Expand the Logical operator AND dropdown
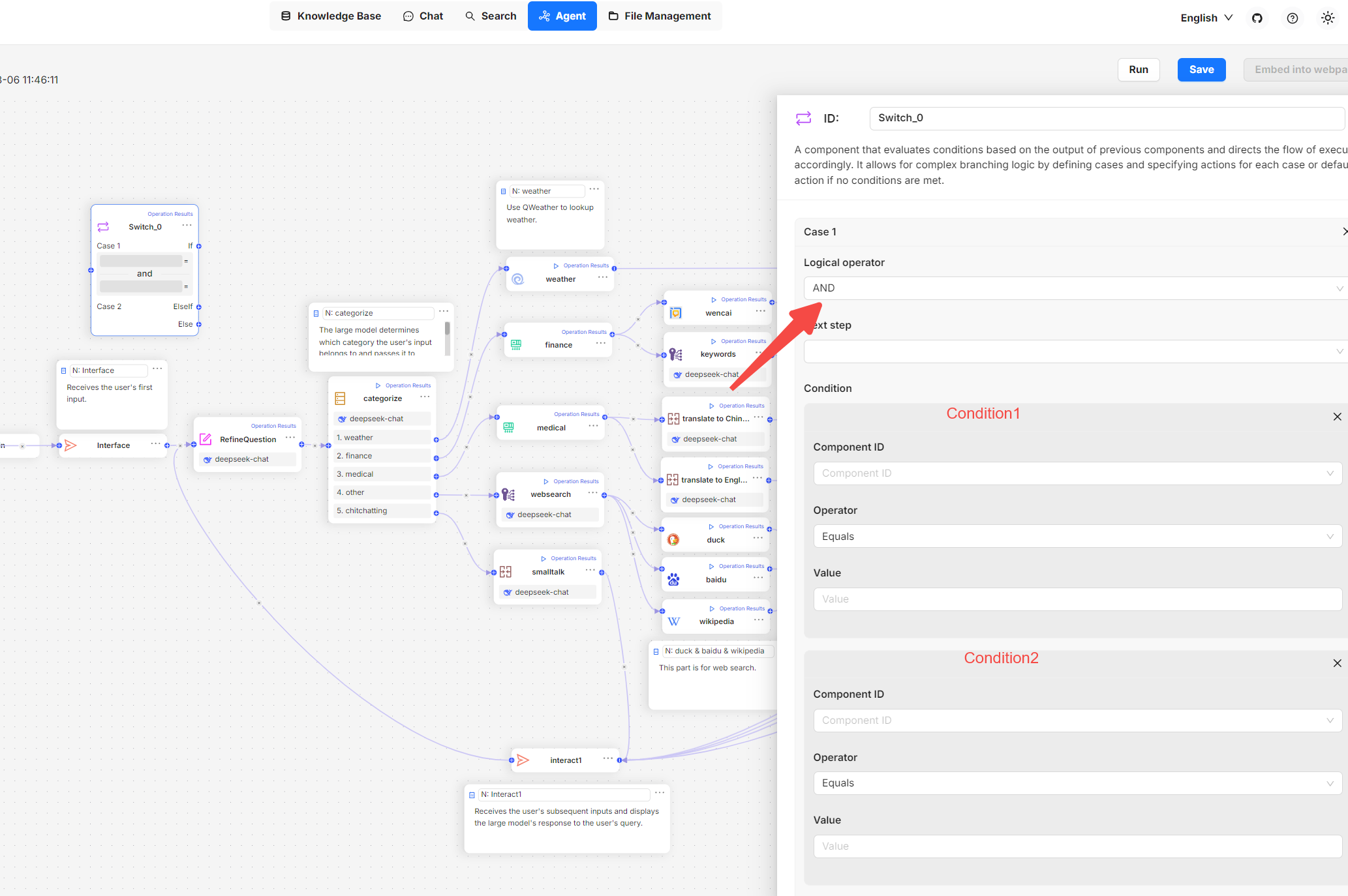Screen dimensions: 1348x896 (1075, 288)
